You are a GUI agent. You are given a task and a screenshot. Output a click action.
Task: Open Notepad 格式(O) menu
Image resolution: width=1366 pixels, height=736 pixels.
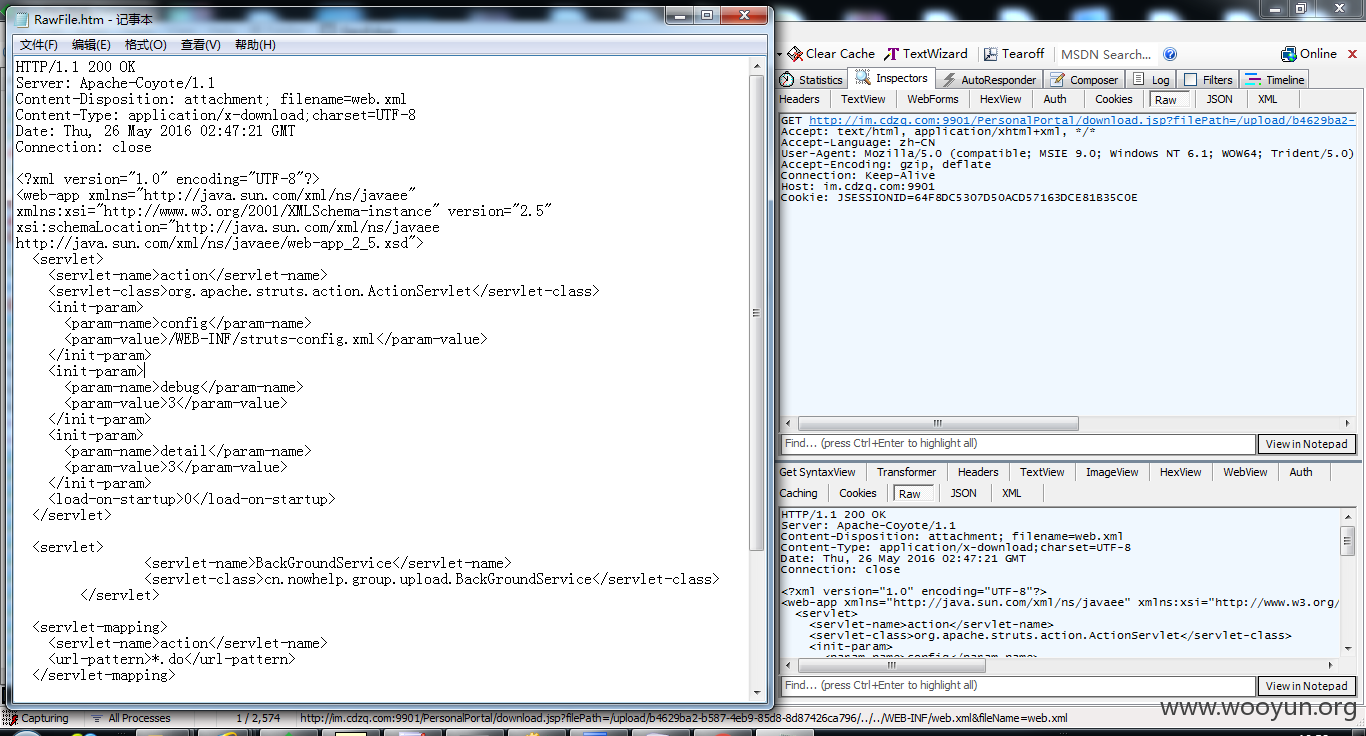[145, 45]
